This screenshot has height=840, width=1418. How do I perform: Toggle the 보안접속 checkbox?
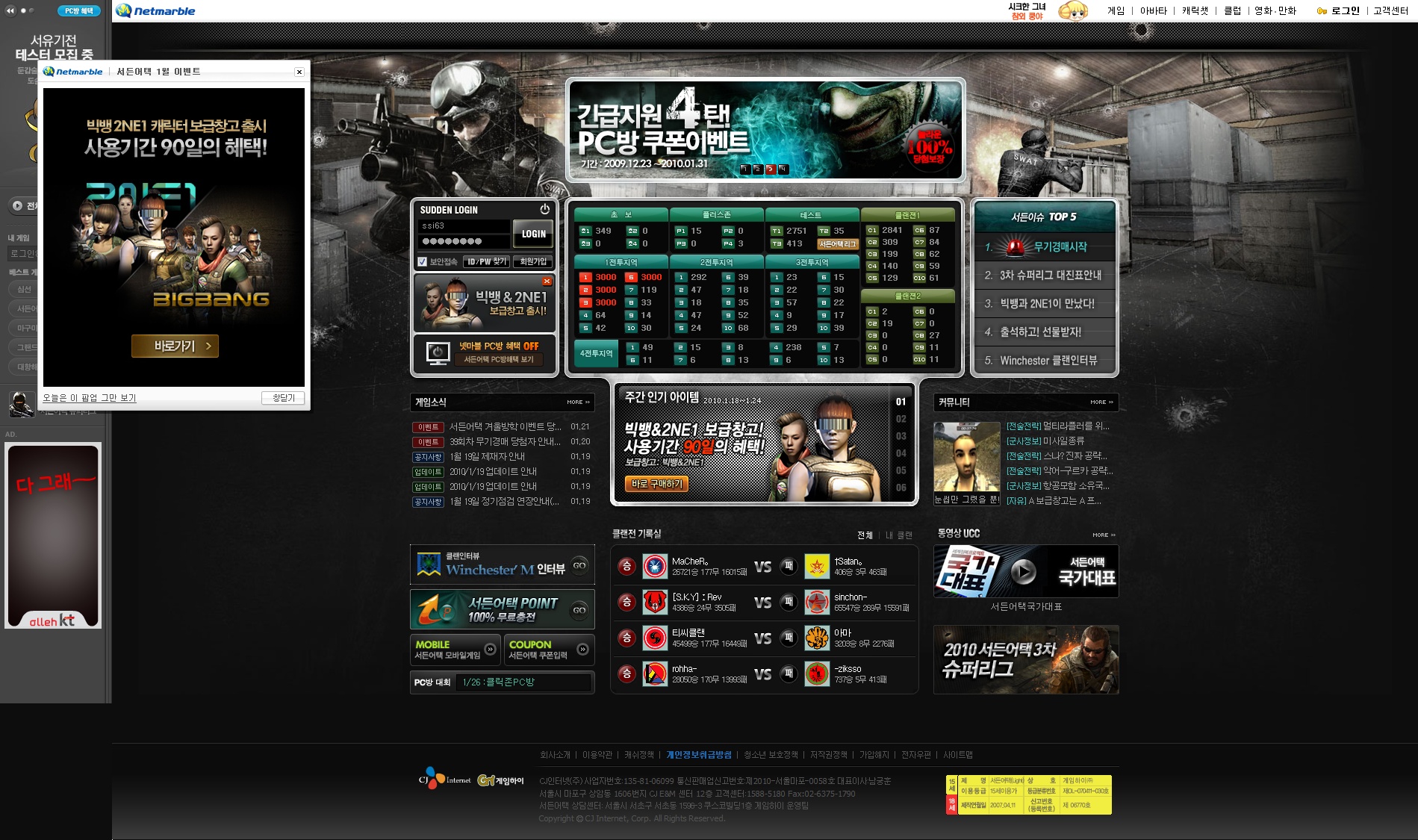[423, 261]
